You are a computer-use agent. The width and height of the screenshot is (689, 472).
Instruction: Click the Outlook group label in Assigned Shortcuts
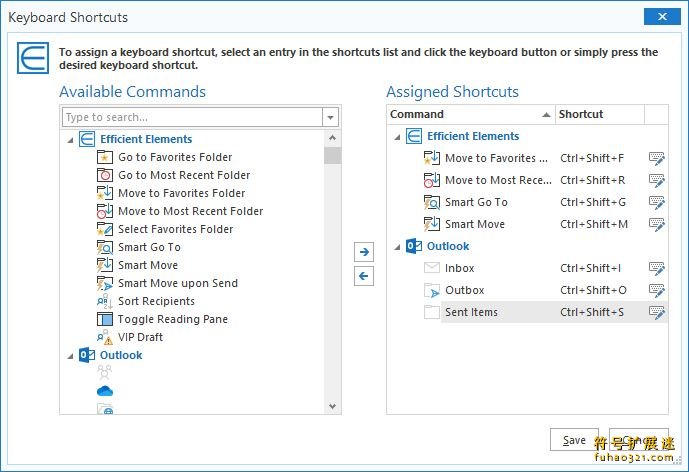[448, 246]
